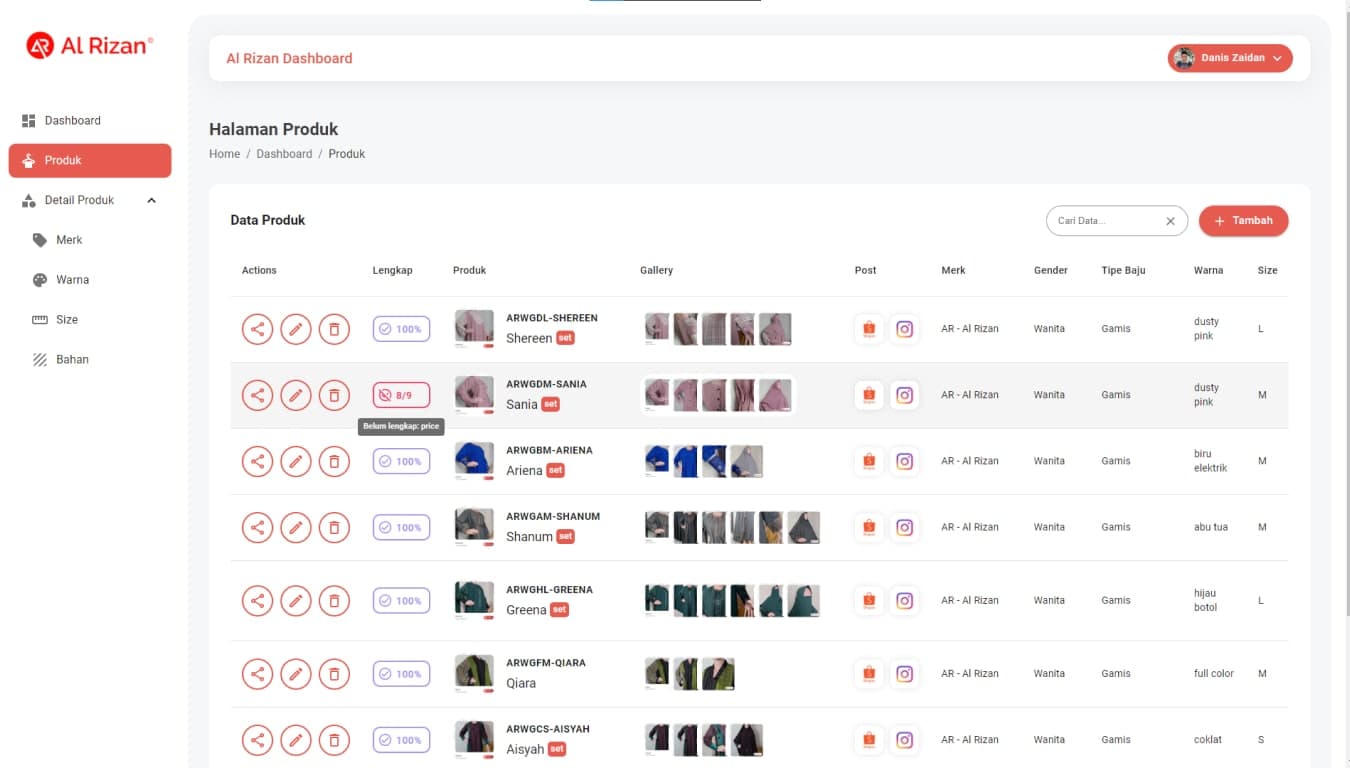This screenshot has width=1350, height=768.
Task: Go to Home breadcrumb link
Action: pos(224,154)
